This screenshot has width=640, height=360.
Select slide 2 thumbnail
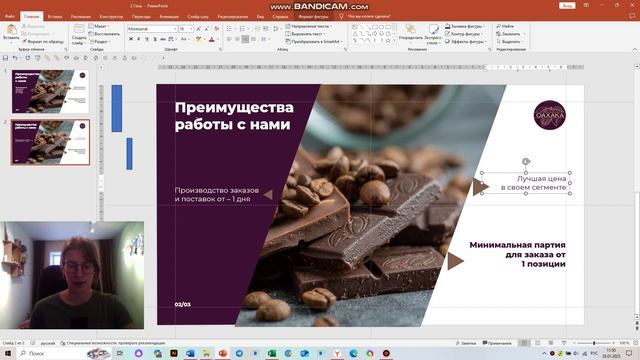[x=50, y=142]
